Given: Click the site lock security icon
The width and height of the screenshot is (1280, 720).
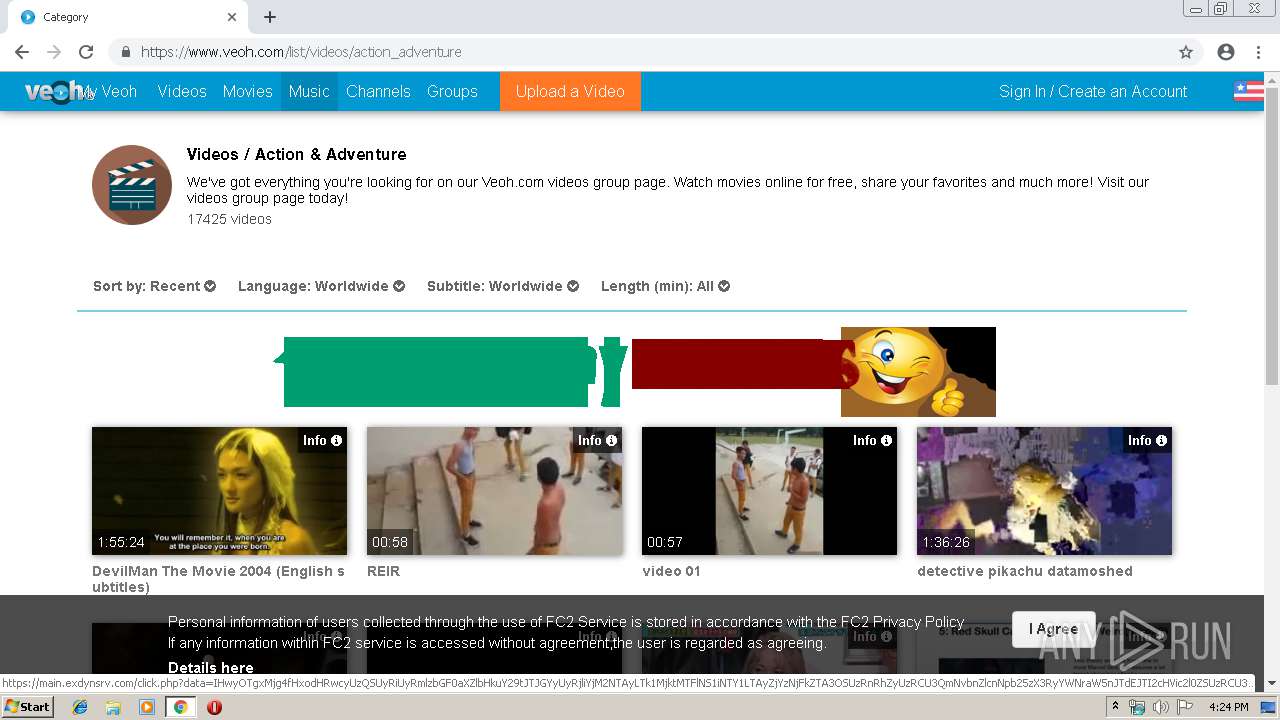Looking at the screenshot, I should tap(126, 52).
